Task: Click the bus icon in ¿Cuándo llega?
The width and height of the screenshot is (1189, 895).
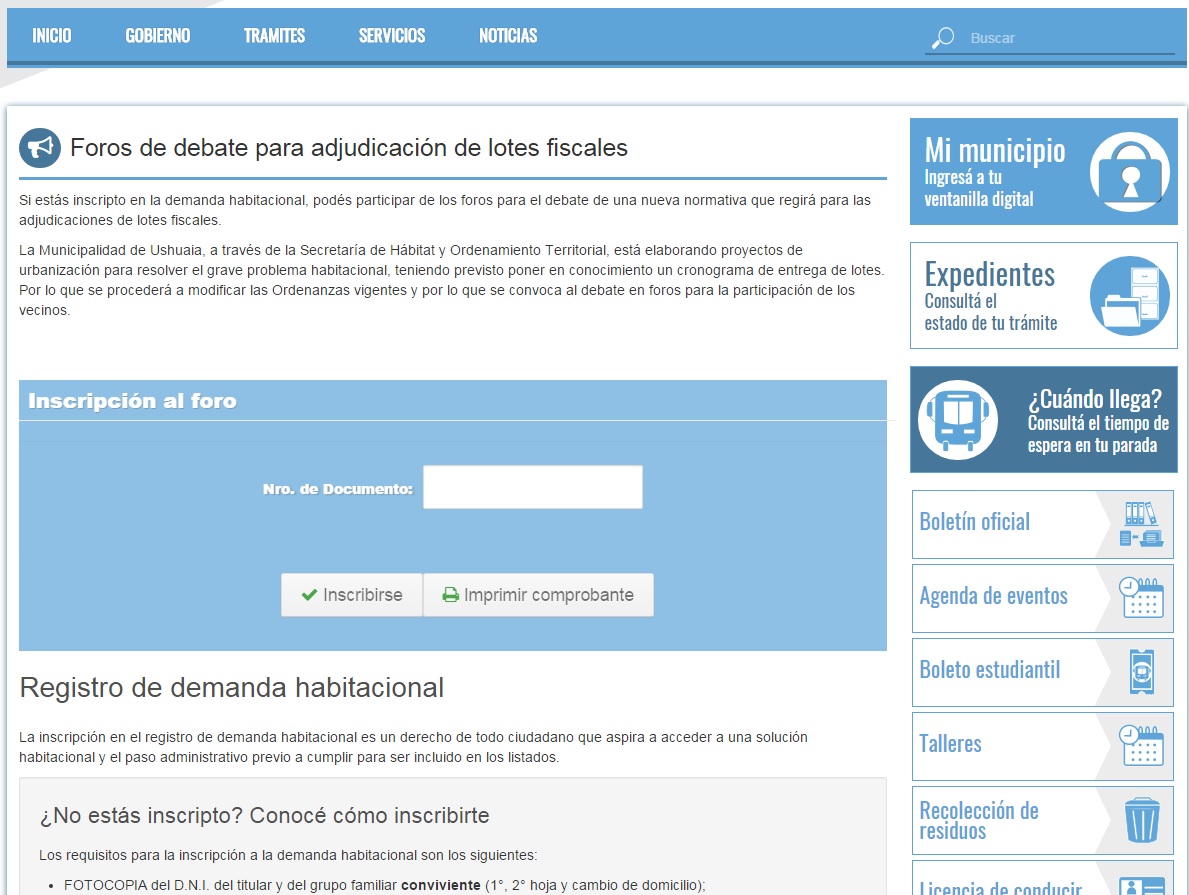Action: tap(957, 419)
